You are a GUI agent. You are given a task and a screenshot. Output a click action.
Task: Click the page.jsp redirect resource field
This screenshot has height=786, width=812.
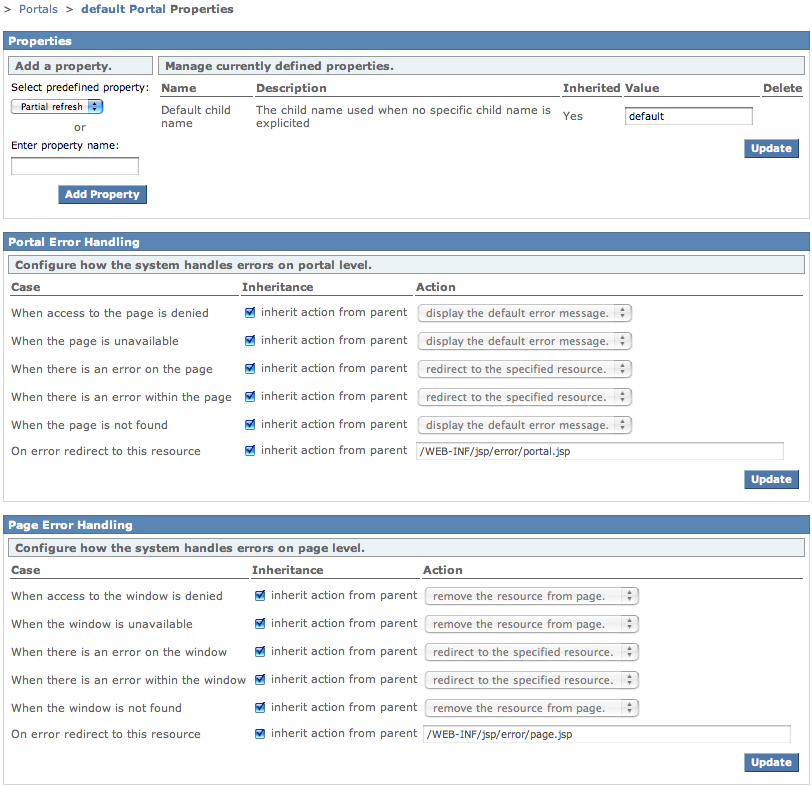(x=606, y=734)
